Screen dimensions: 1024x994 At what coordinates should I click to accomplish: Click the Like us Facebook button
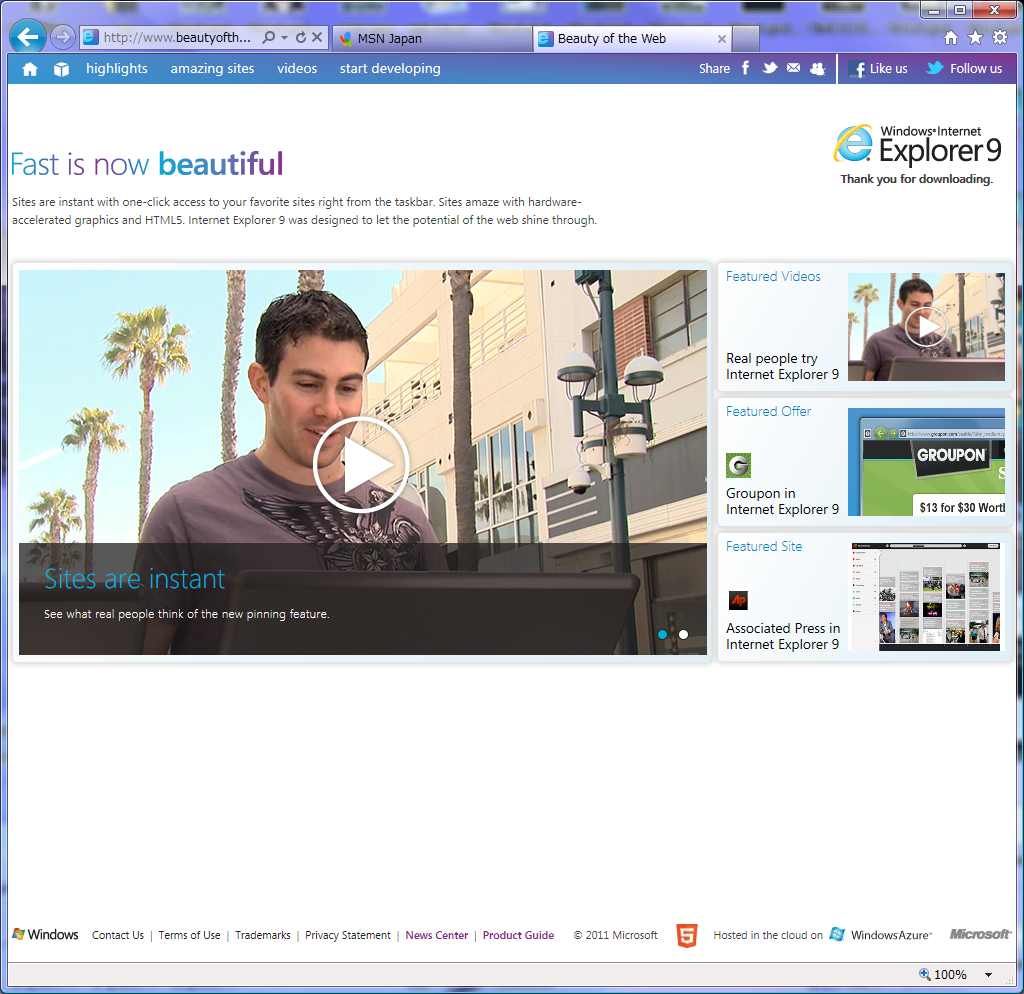pos(878,69)
